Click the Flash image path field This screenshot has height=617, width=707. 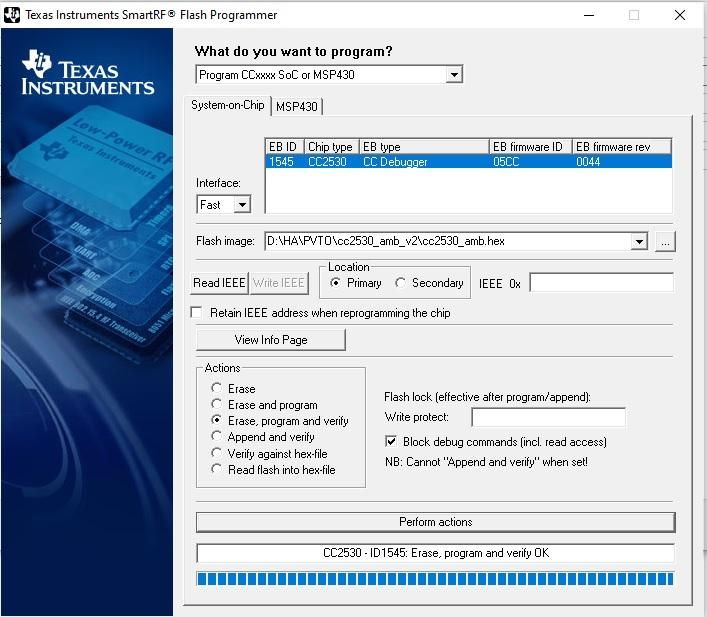coord(448,241)
